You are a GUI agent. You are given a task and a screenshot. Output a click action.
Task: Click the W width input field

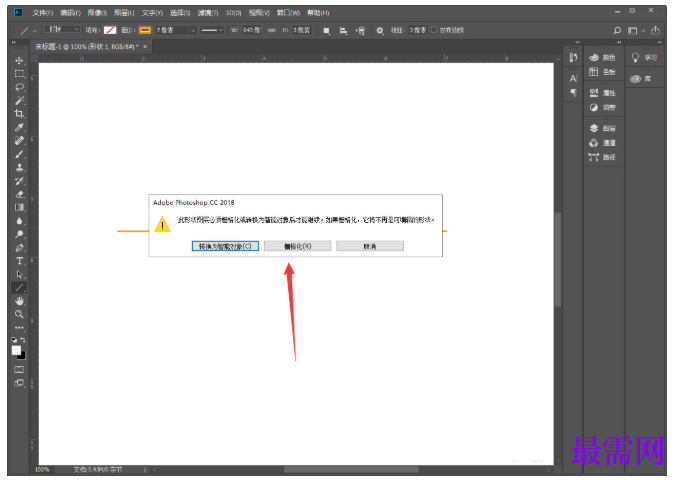(x=251, y=30)
